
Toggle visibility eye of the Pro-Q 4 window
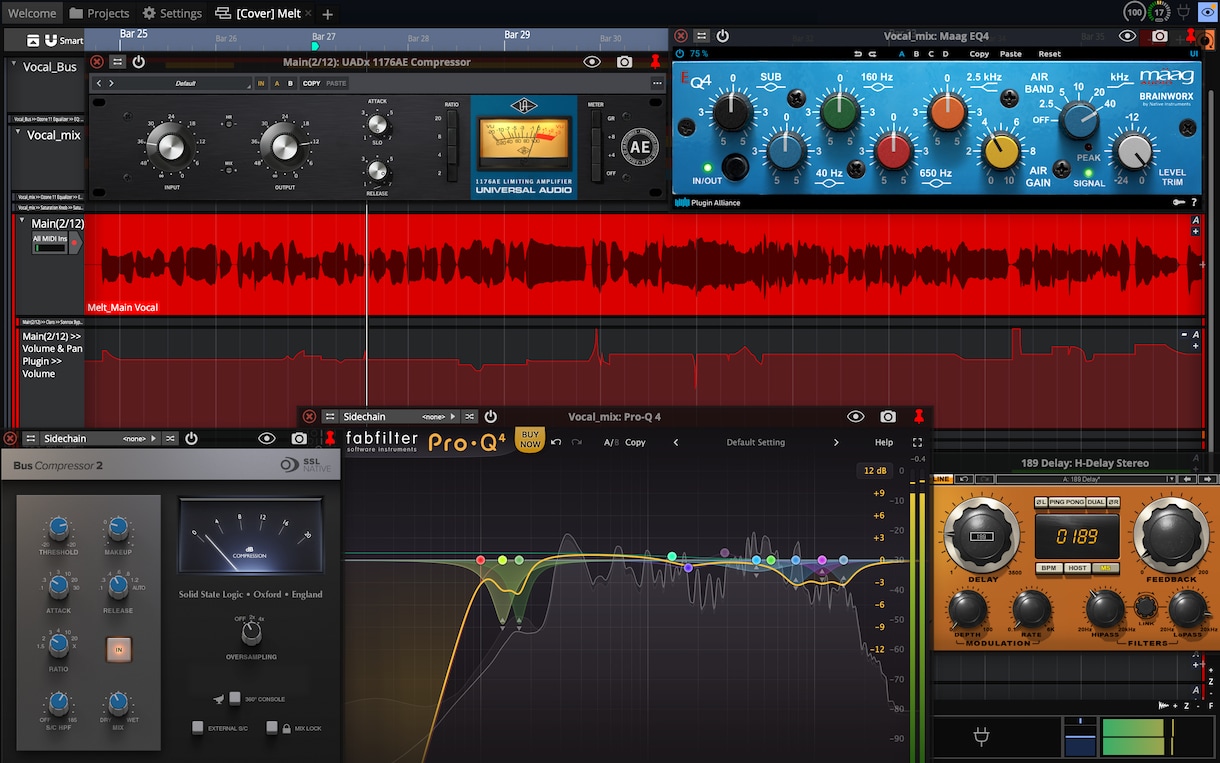(x=856, y=416)
